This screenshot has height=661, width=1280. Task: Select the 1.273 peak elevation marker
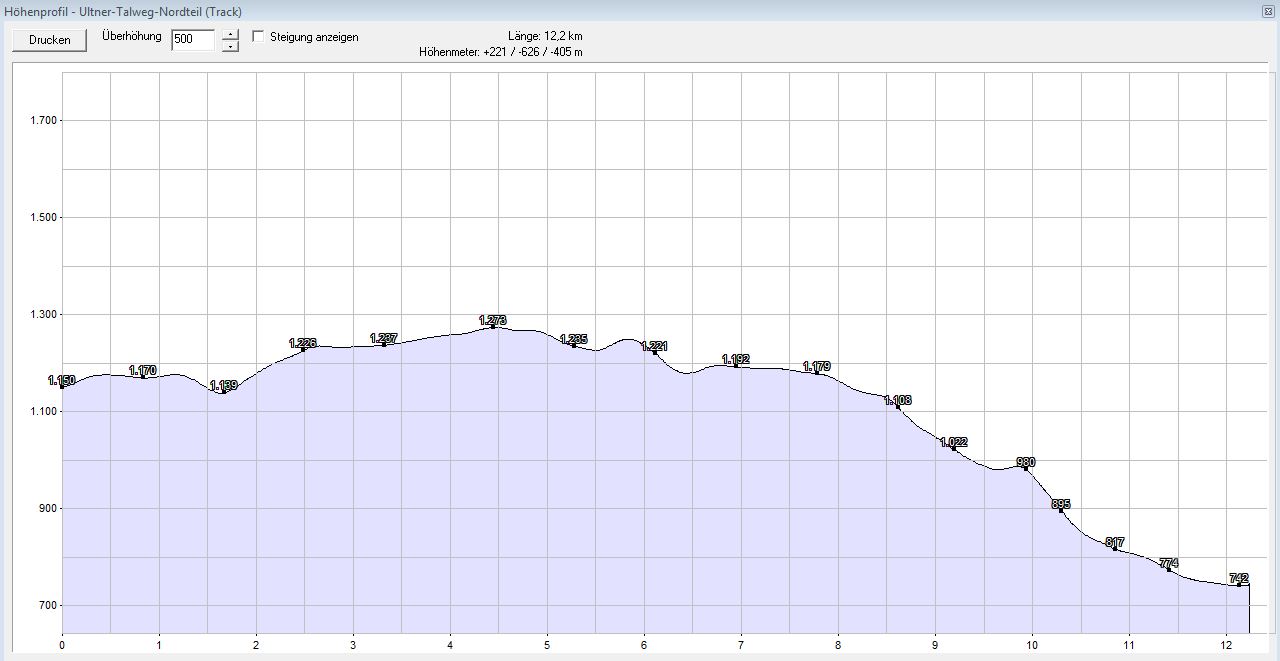(492, 325)
